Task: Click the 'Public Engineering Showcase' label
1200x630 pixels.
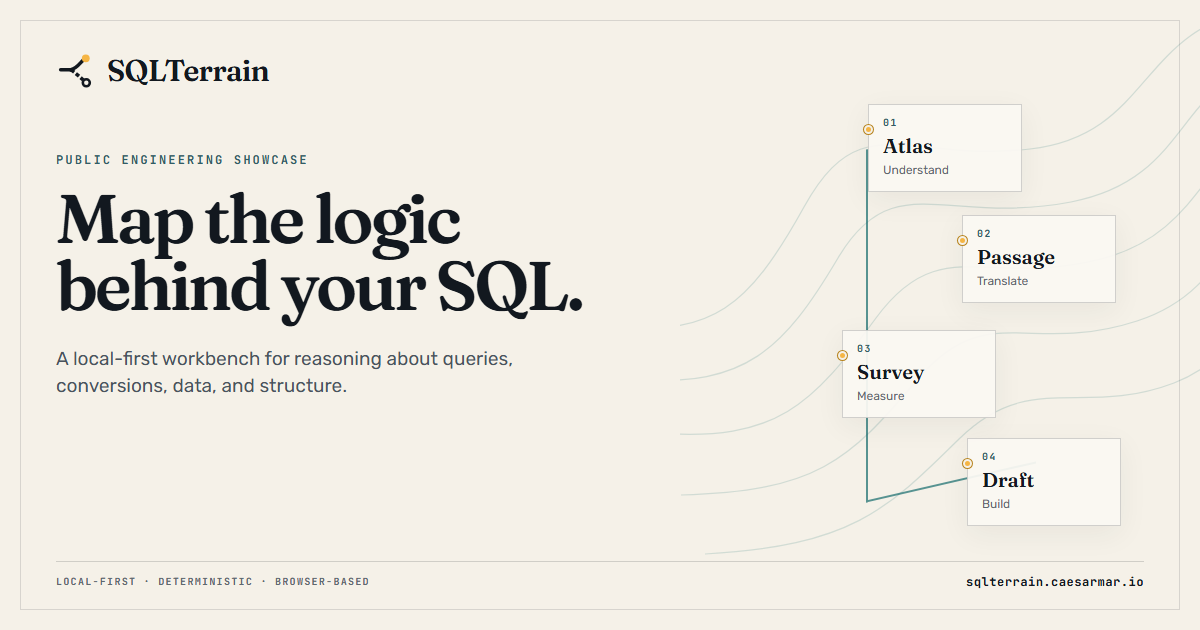Action: point(182,160)
